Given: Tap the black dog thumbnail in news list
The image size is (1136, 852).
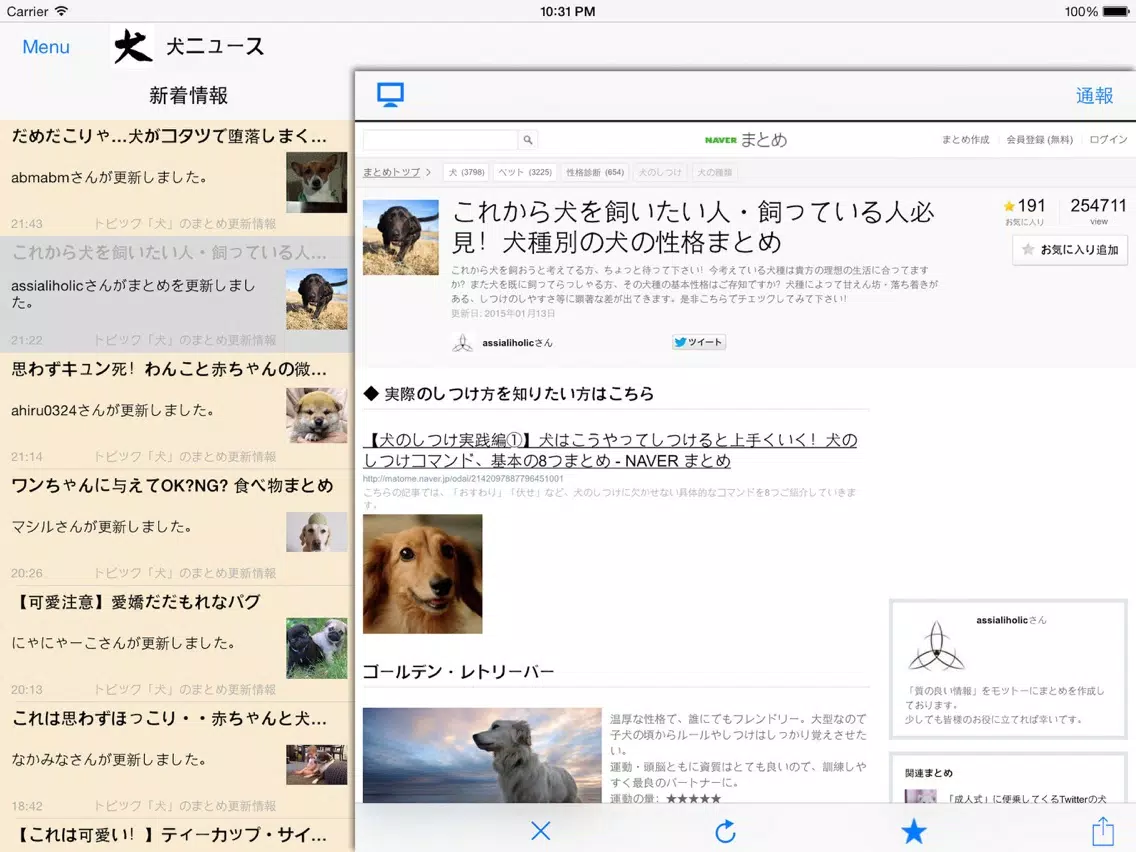Looking at the screenshot, I should click(317, 299).
